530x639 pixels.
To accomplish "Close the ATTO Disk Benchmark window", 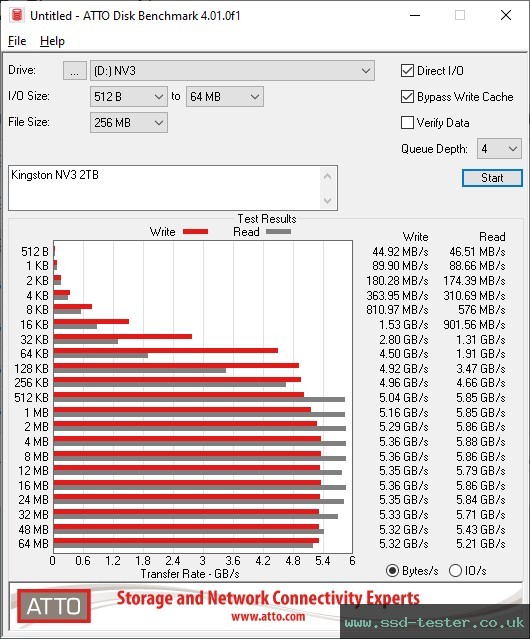I will 506,15.
